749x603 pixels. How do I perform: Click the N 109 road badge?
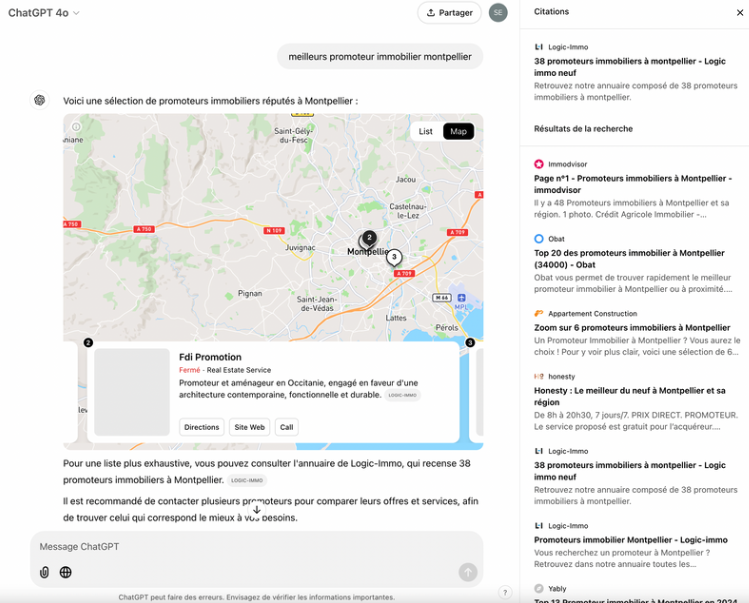(x=274, y=230)
